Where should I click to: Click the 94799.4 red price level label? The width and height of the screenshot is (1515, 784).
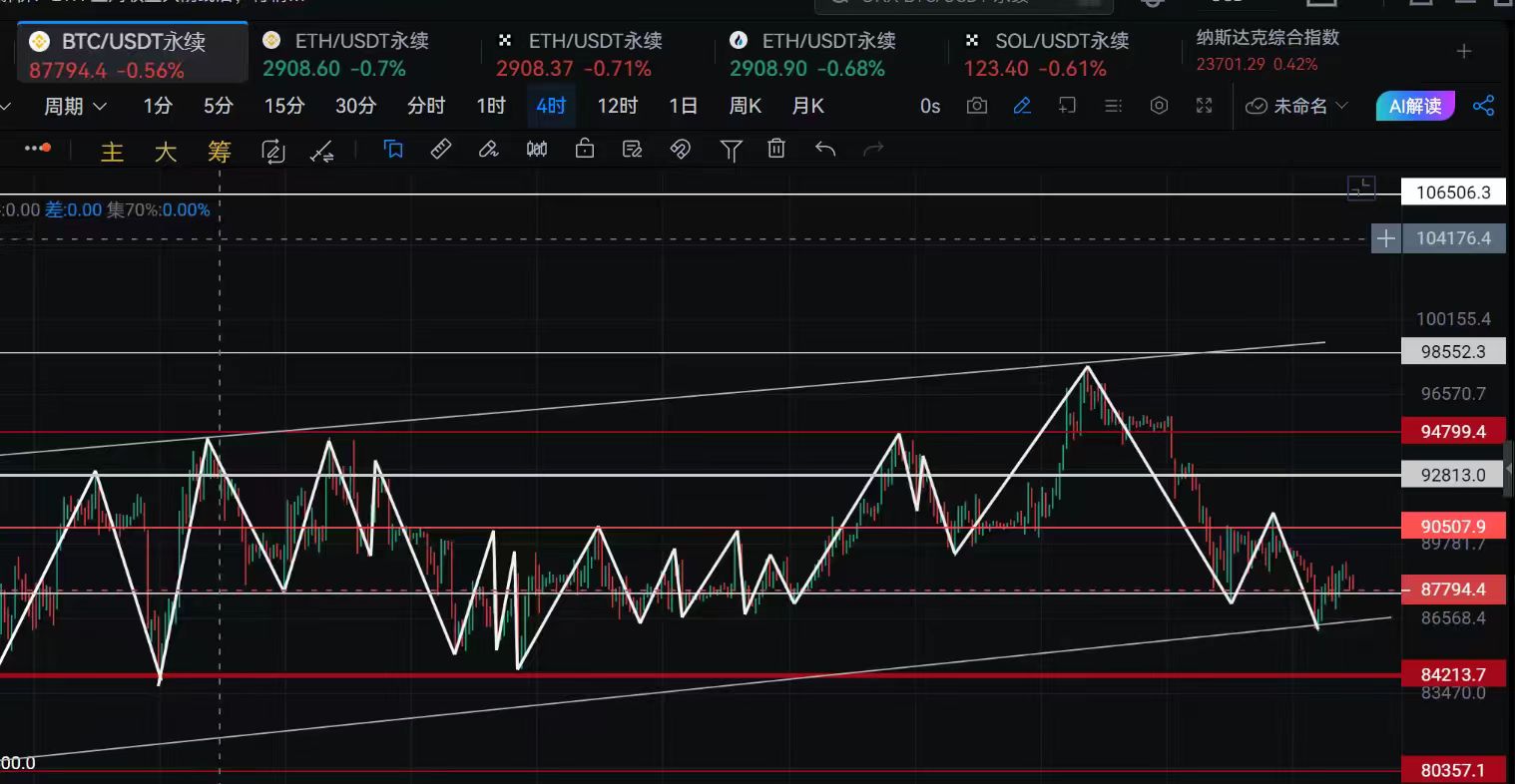(1453, 432)
